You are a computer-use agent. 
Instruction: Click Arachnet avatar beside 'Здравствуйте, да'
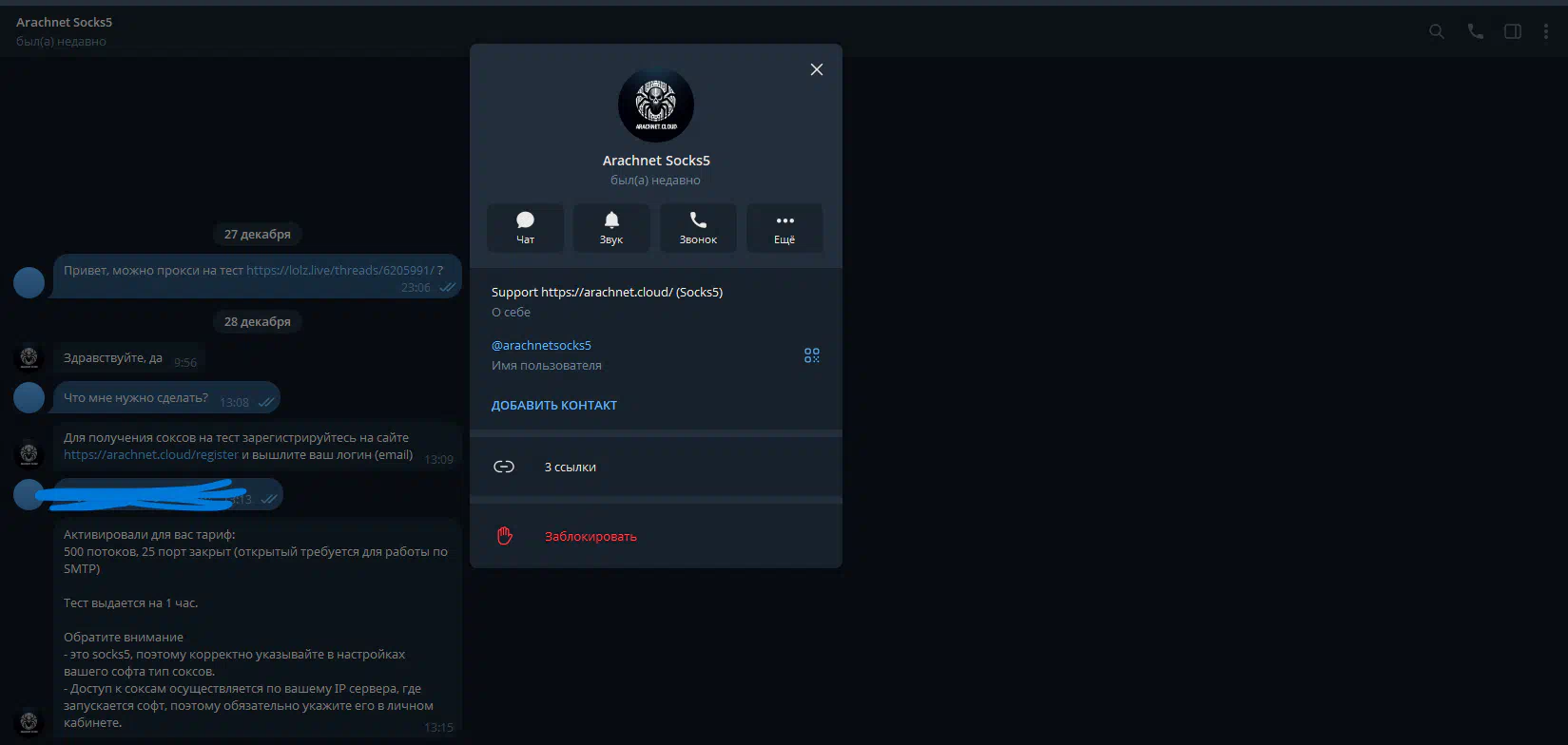[29, 357]
